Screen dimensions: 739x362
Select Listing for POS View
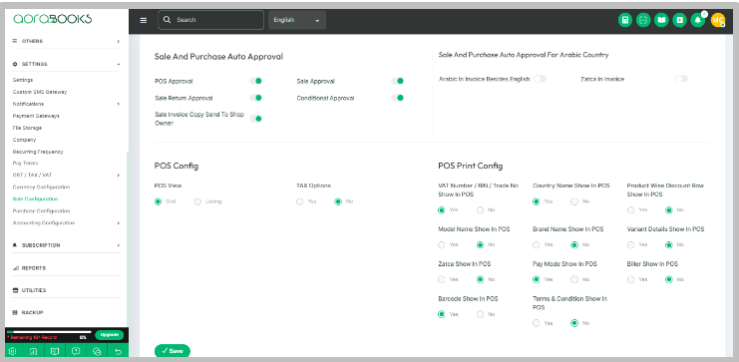pos(197,202)
